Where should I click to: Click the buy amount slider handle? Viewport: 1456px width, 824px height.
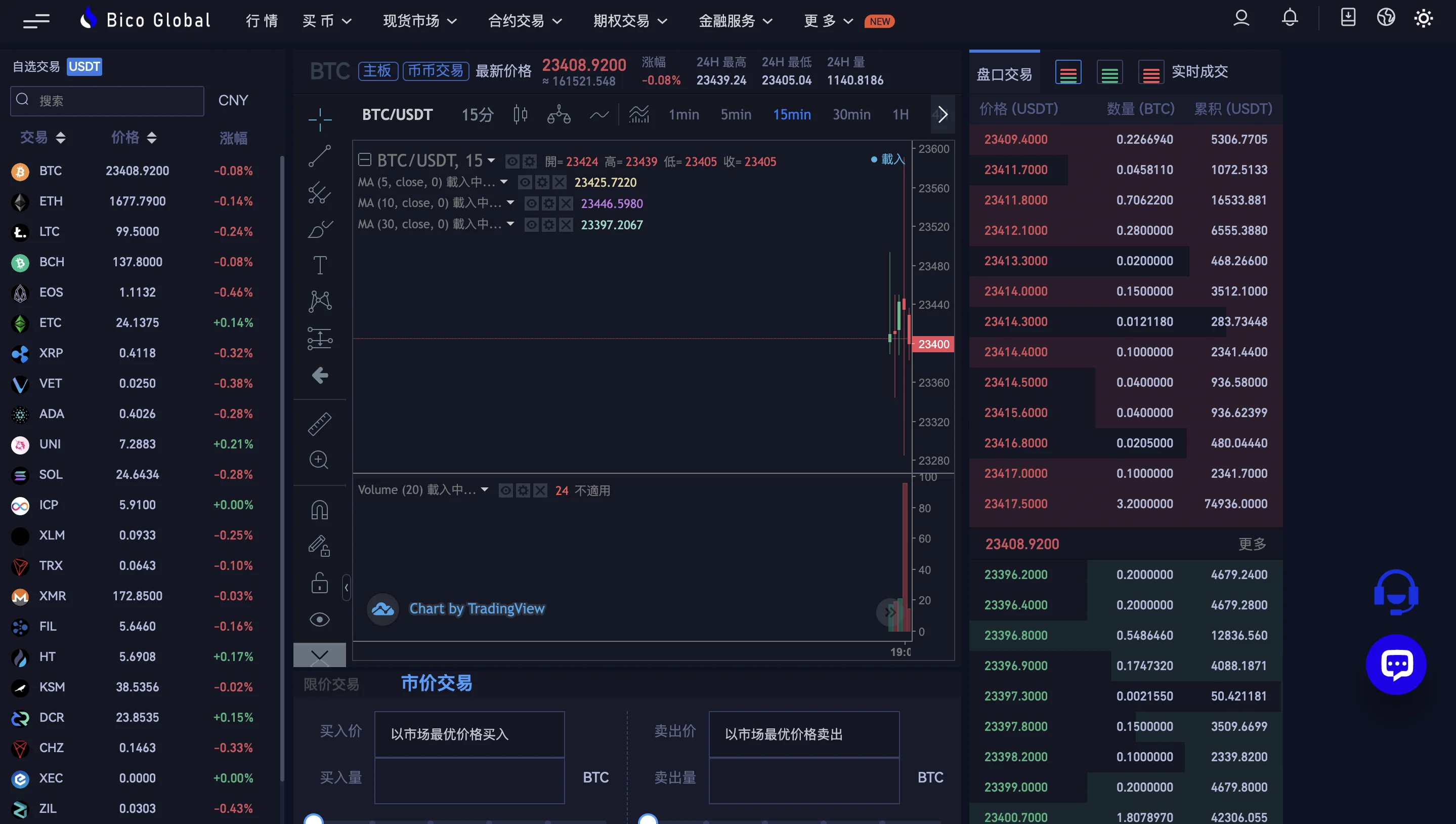point(313,819)
